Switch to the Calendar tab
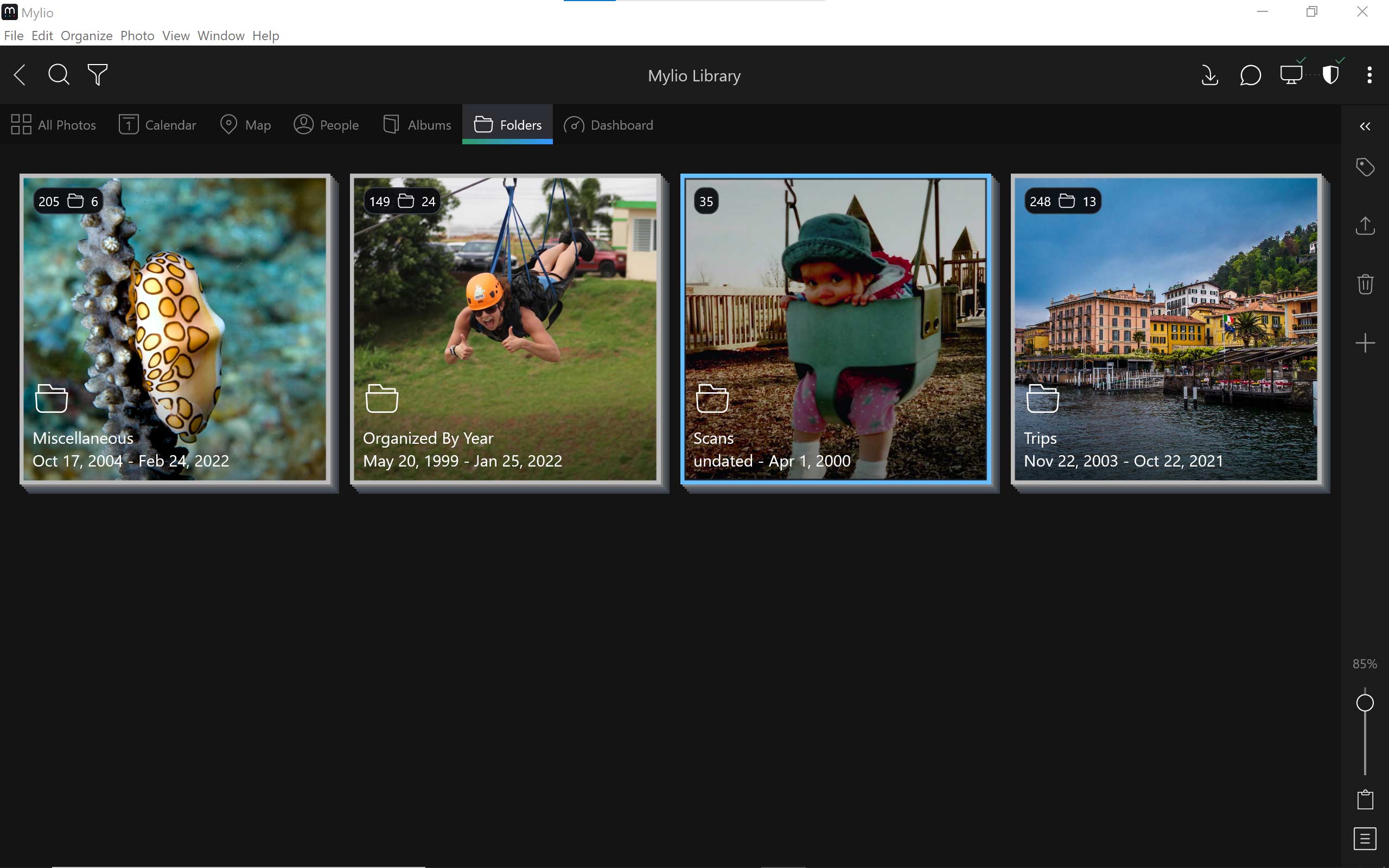 click(157, 125)
